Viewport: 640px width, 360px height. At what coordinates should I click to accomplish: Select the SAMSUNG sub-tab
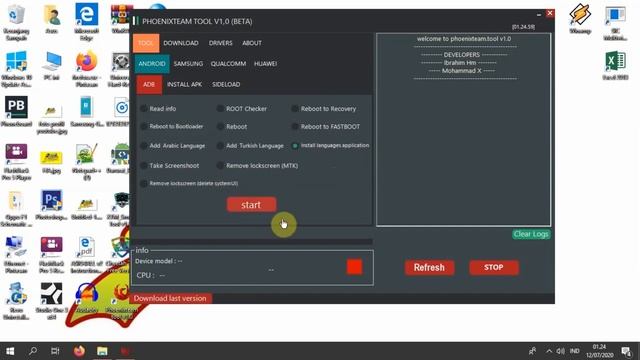coord(188,64)
